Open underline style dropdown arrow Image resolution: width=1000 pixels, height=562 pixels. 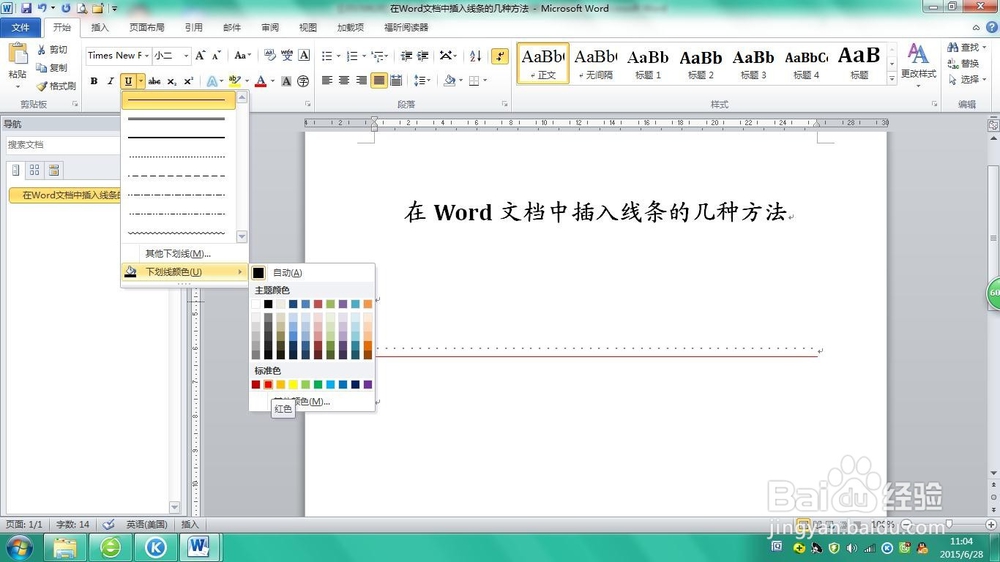point(141,81)
